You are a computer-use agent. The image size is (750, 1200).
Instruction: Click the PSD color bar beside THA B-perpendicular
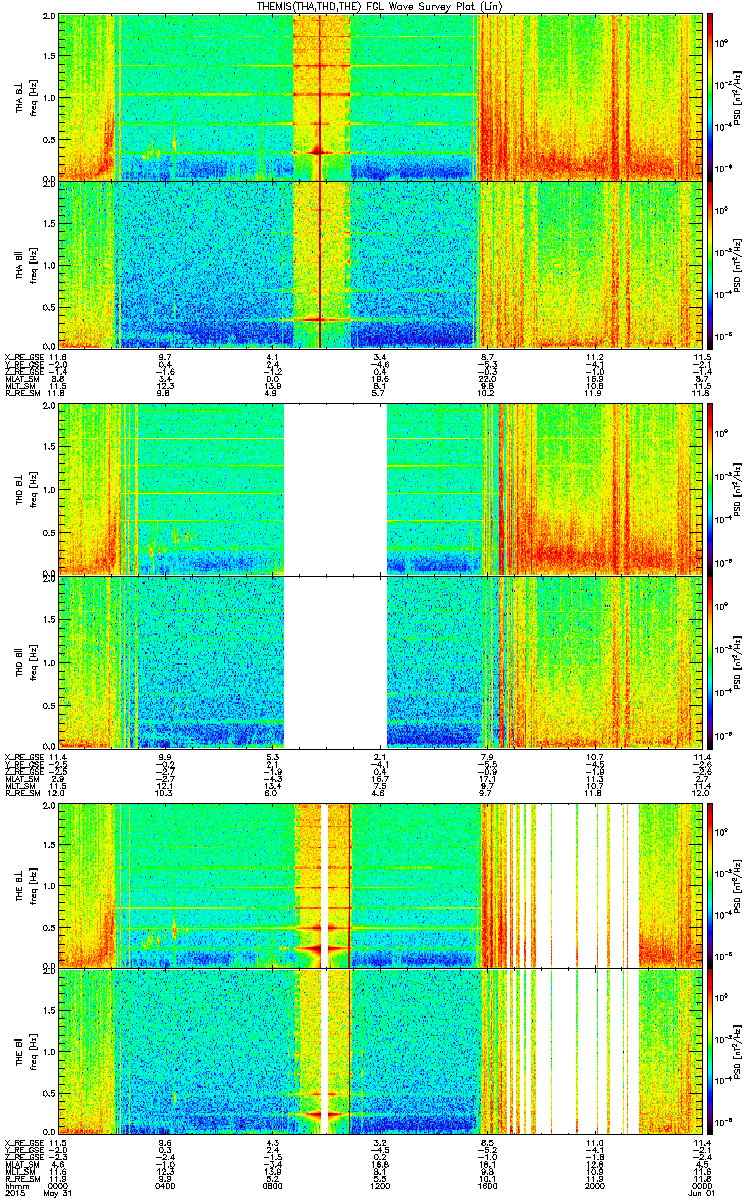pyautogui.click(x=709, y=97)
